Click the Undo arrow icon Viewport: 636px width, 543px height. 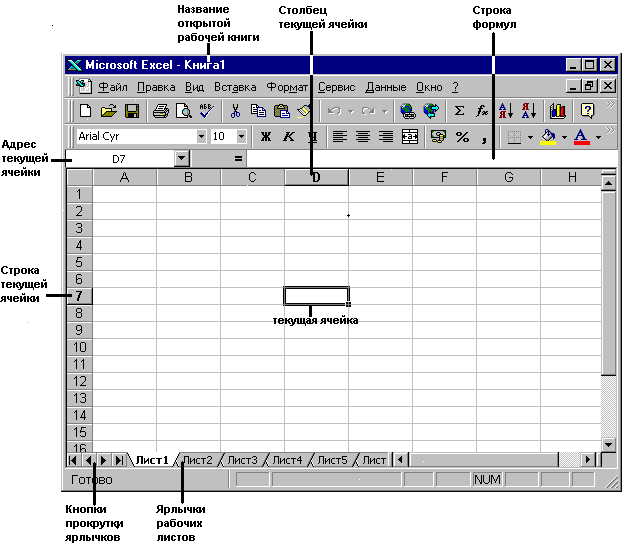coord(334,111)
